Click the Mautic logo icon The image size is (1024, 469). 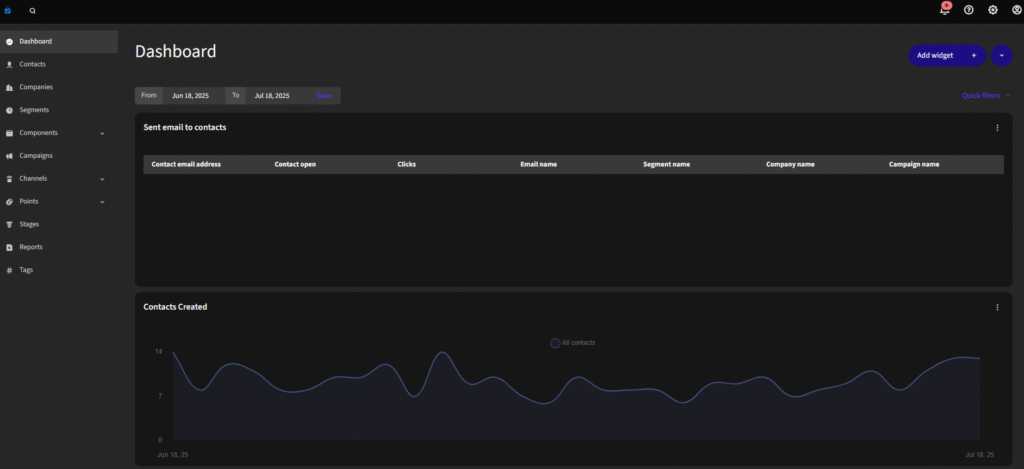tap(8, 10)
